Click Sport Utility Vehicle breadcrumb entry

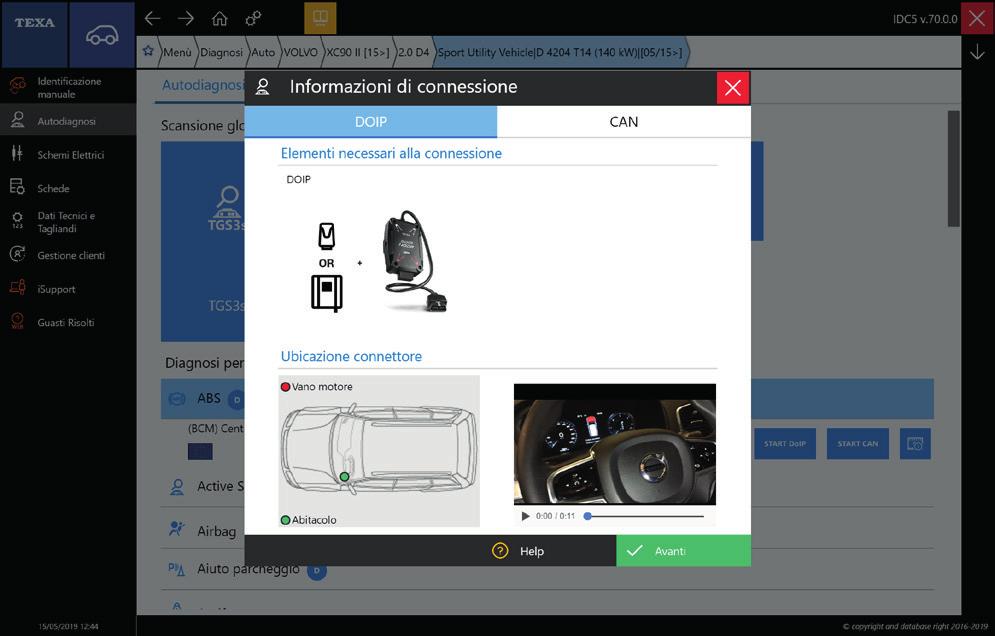pos(560,52)
